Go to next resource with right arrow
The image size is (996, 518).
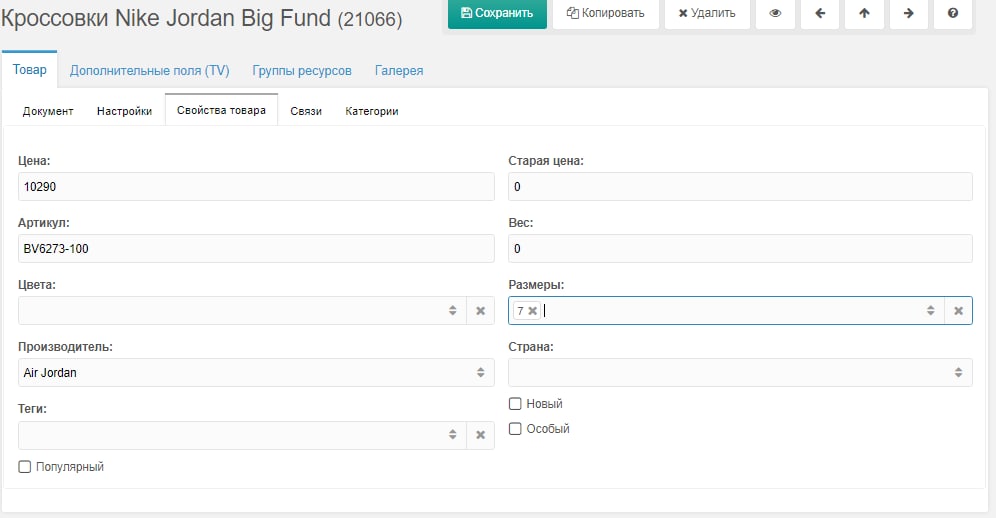coord(908,13)
